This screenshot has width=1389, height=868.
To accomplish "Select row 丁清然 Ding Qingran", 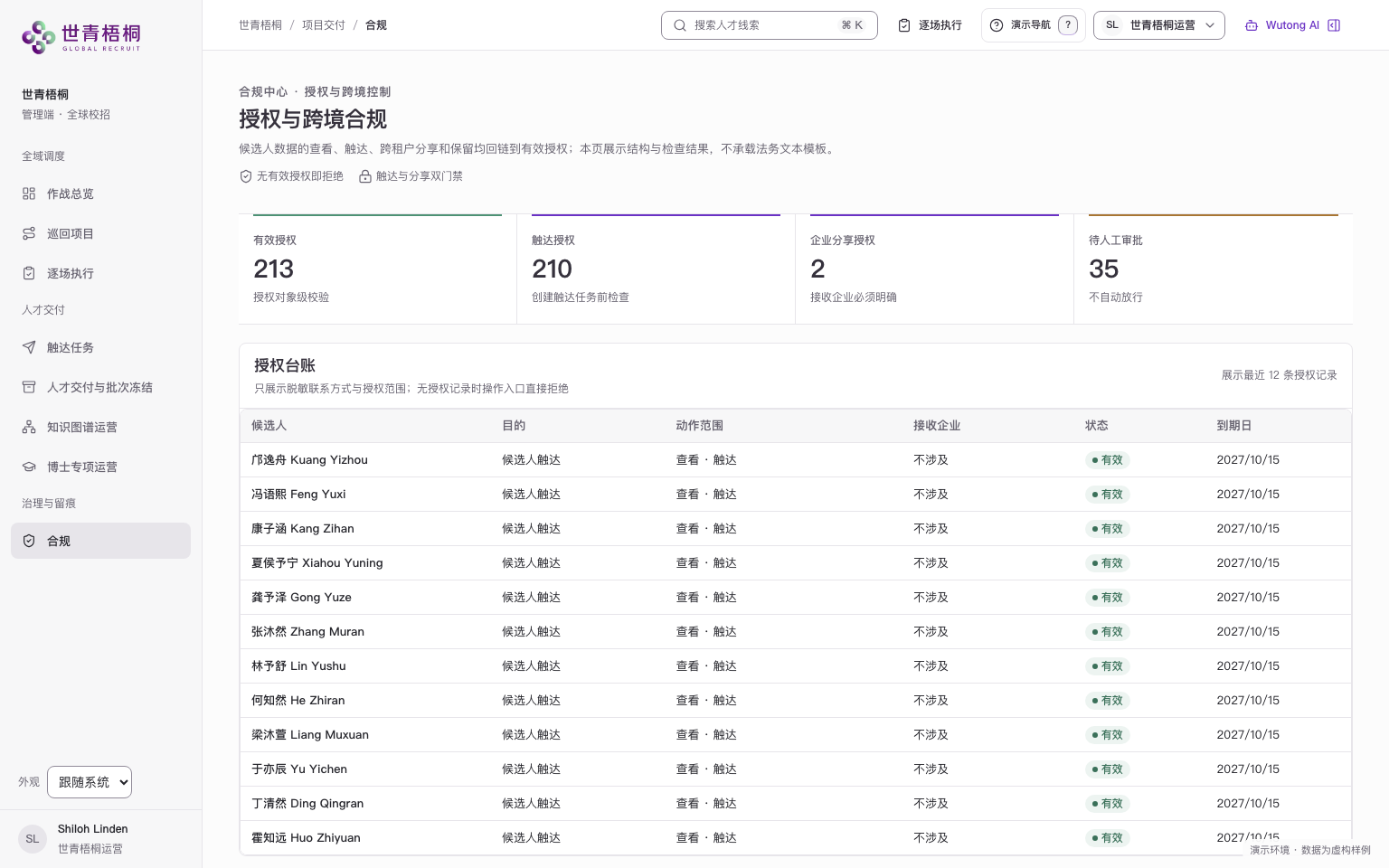I will tap(796, 804).
